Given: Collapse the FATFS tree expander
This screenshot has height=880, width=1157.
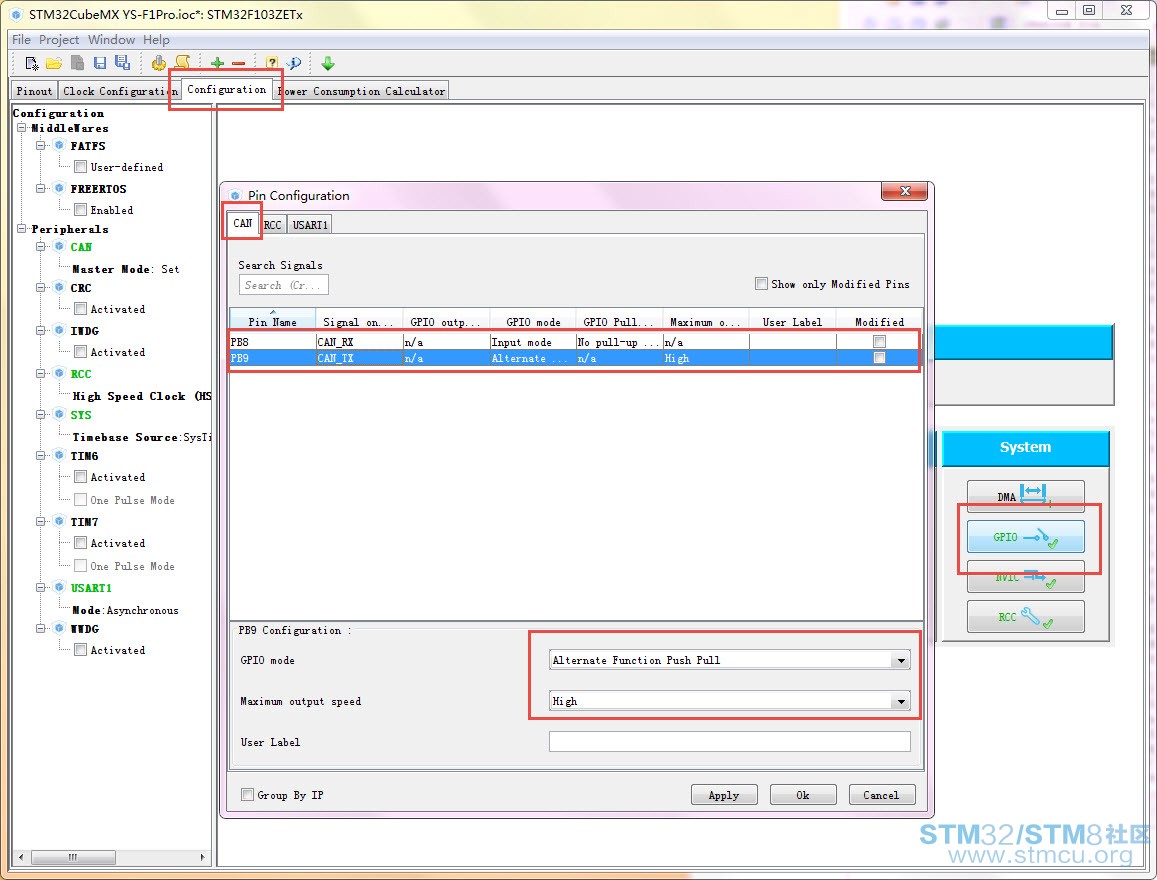Looking at the screenshot, I should click(41, 145).
